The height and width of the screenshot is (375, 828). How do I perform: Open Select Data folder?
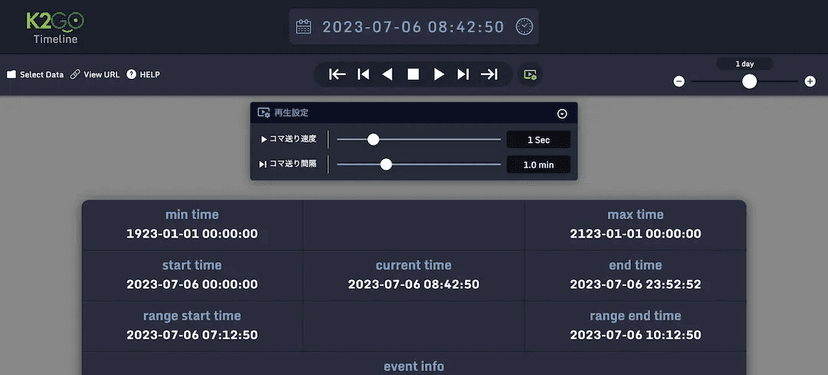(35, 74)
